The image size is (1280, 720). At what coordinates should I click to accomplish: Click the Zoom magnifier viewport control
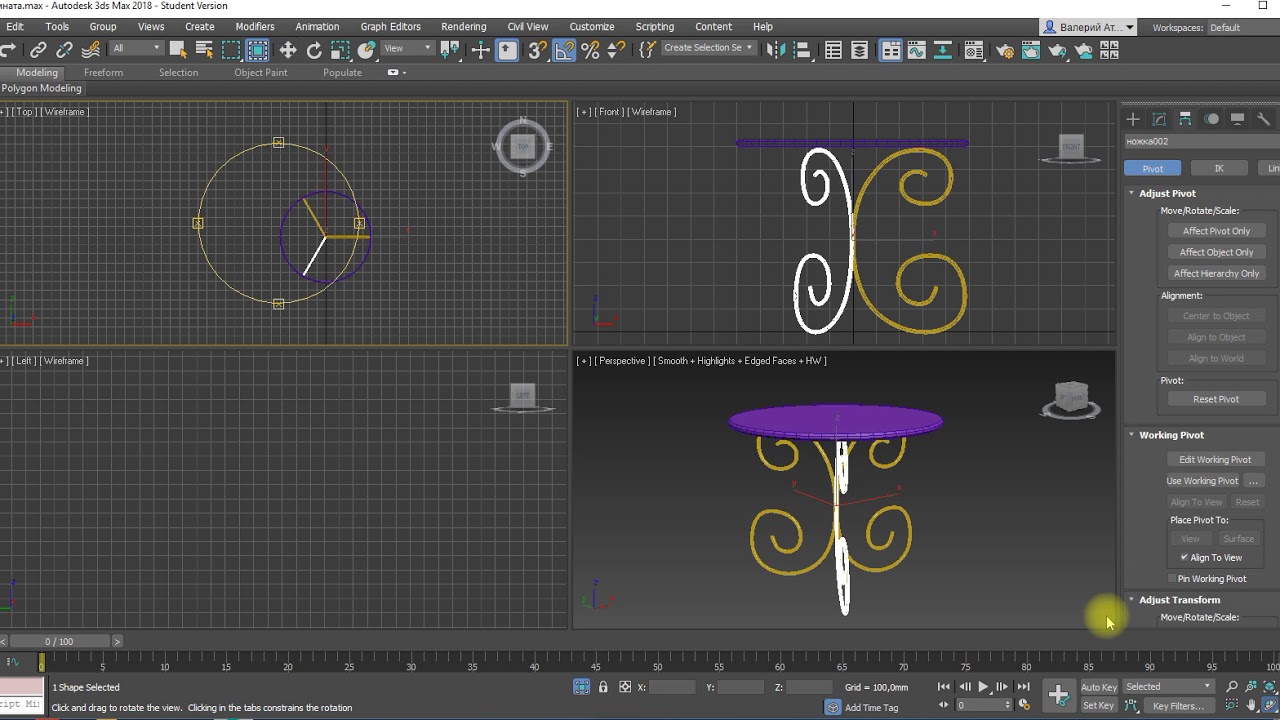[1232, 687]
